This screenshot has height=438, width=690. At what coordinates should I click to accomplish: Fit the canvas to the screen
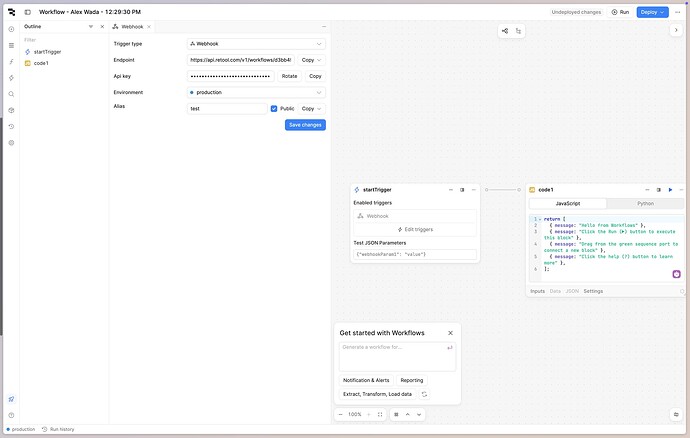pyautogui.click(x=380, y=415)
